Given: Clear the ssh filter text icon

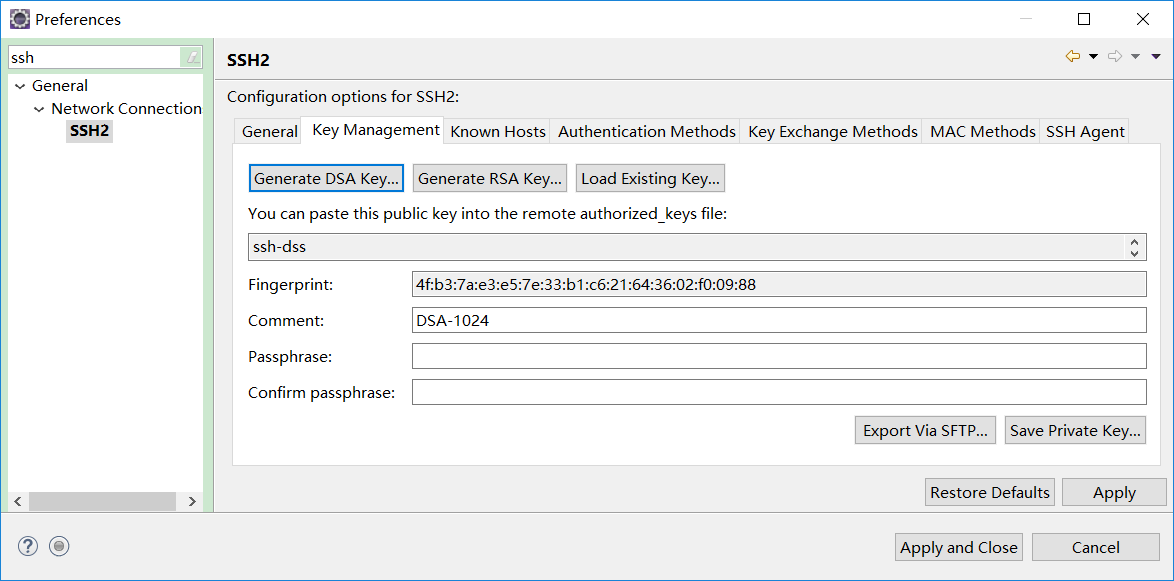Looking at the screenshot, I should pos(192,58).
